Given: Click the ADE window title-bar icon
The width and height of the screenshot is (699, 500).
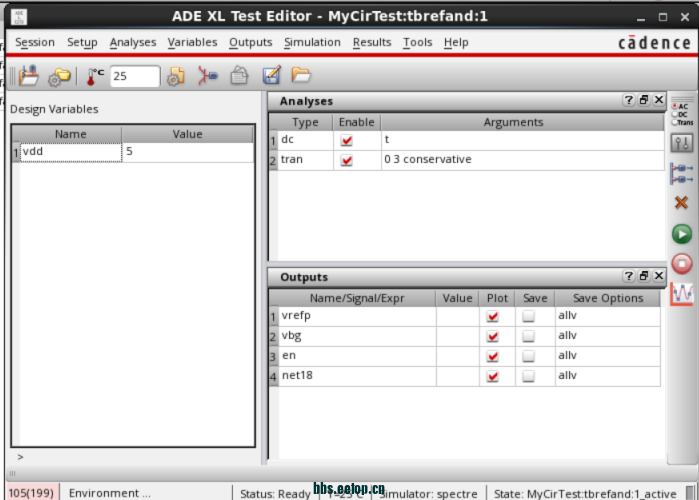Looking at the screenshot, I should pos(19,17).
